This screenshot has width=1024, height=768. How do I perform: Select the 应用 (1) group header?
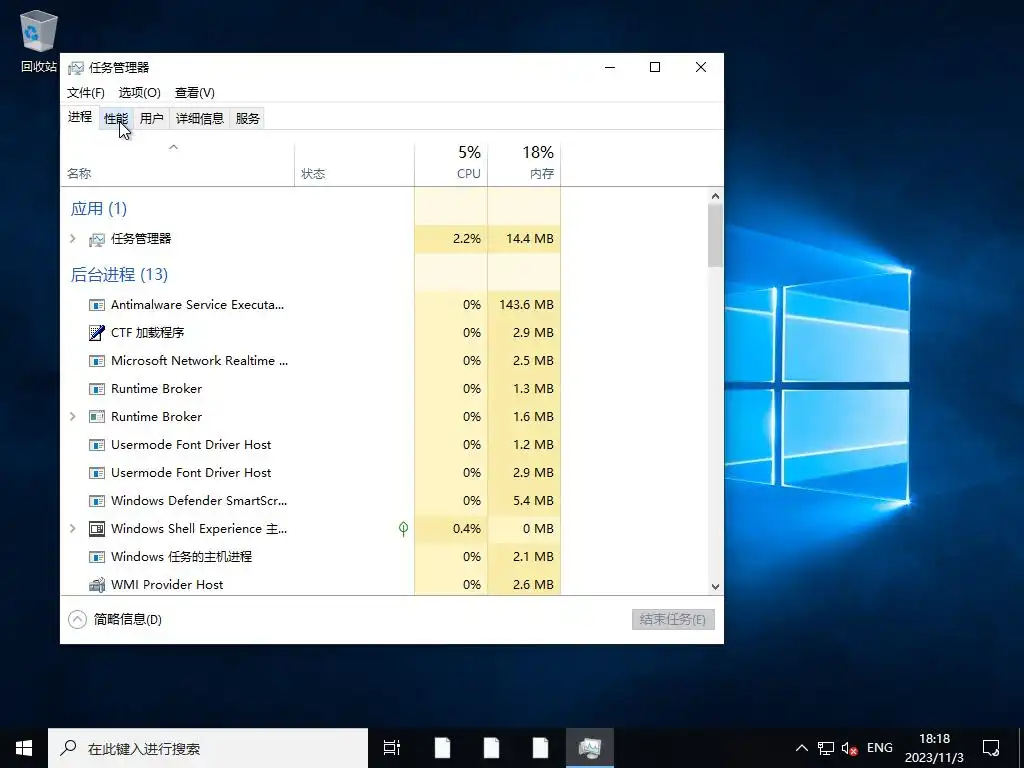99,208
